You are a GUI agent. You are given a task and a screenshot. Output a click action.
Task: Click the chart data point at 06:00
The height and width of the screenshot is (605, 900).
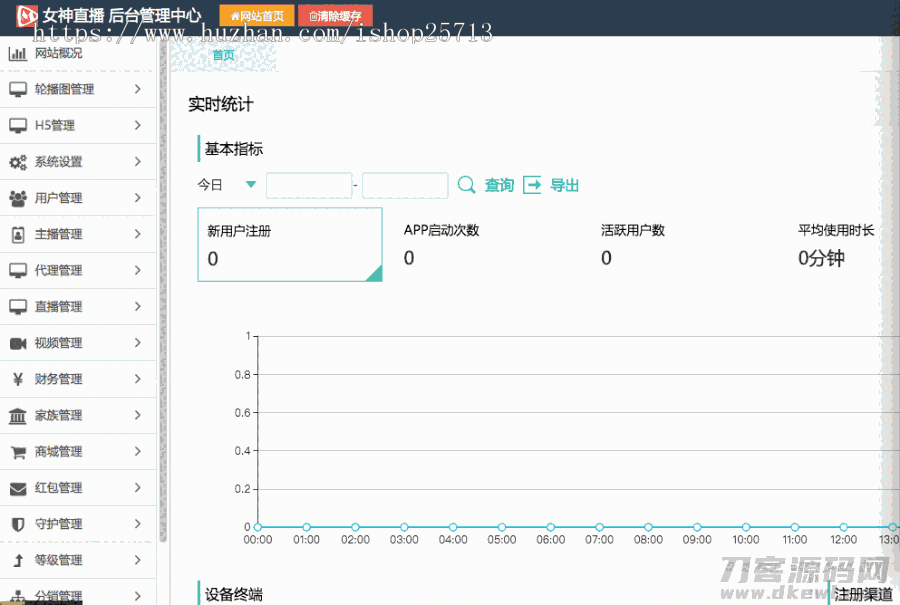click(550, 527)
